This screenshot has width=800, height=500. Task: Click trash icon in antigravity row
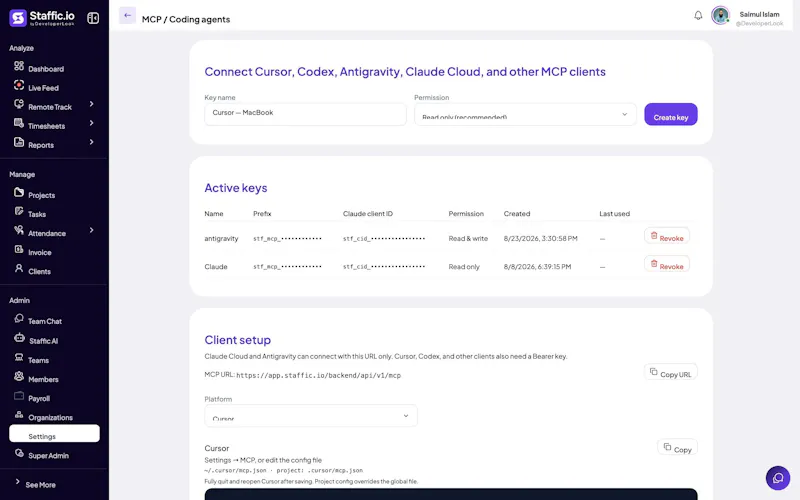pos(654,236)
